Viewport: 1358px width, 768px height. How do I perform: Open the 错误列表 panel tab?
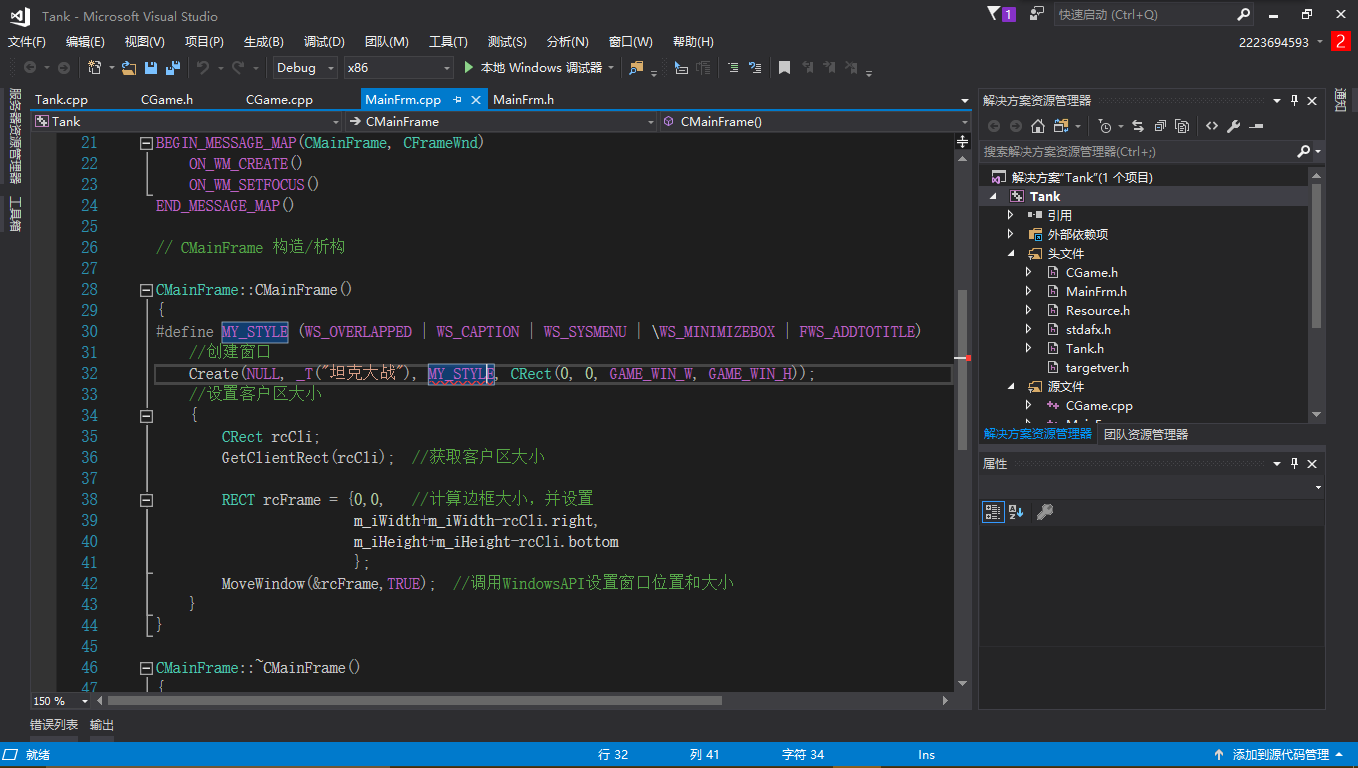click(54, 725)
